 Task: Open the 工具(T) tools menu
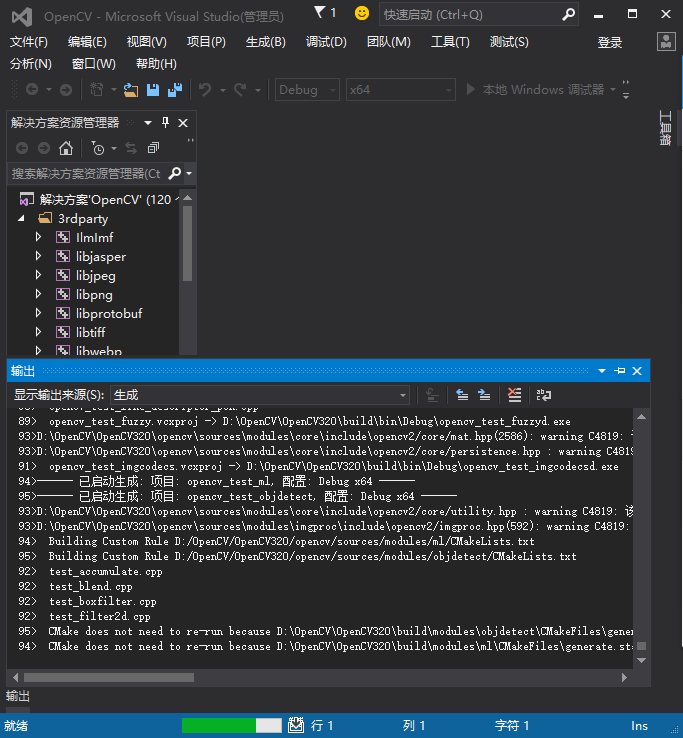(450, 42)
